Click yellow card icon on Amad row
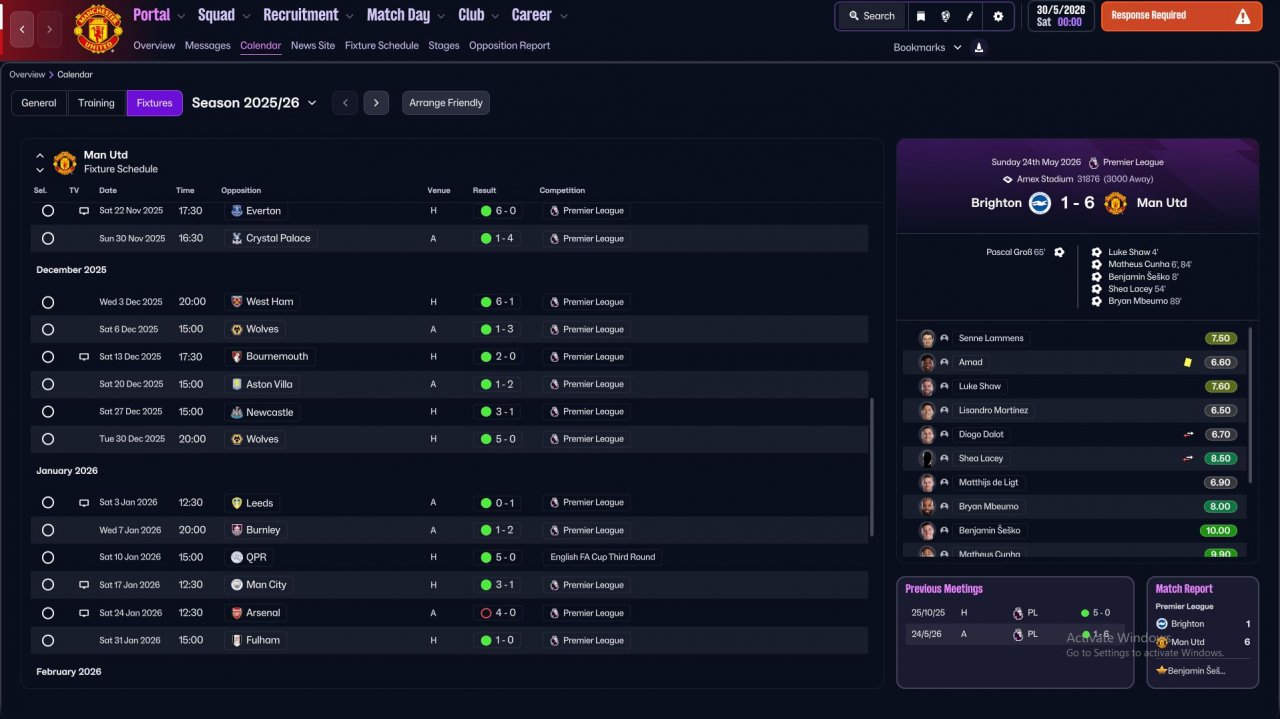Viewport: 1280px width, 719px height. 1187,362
